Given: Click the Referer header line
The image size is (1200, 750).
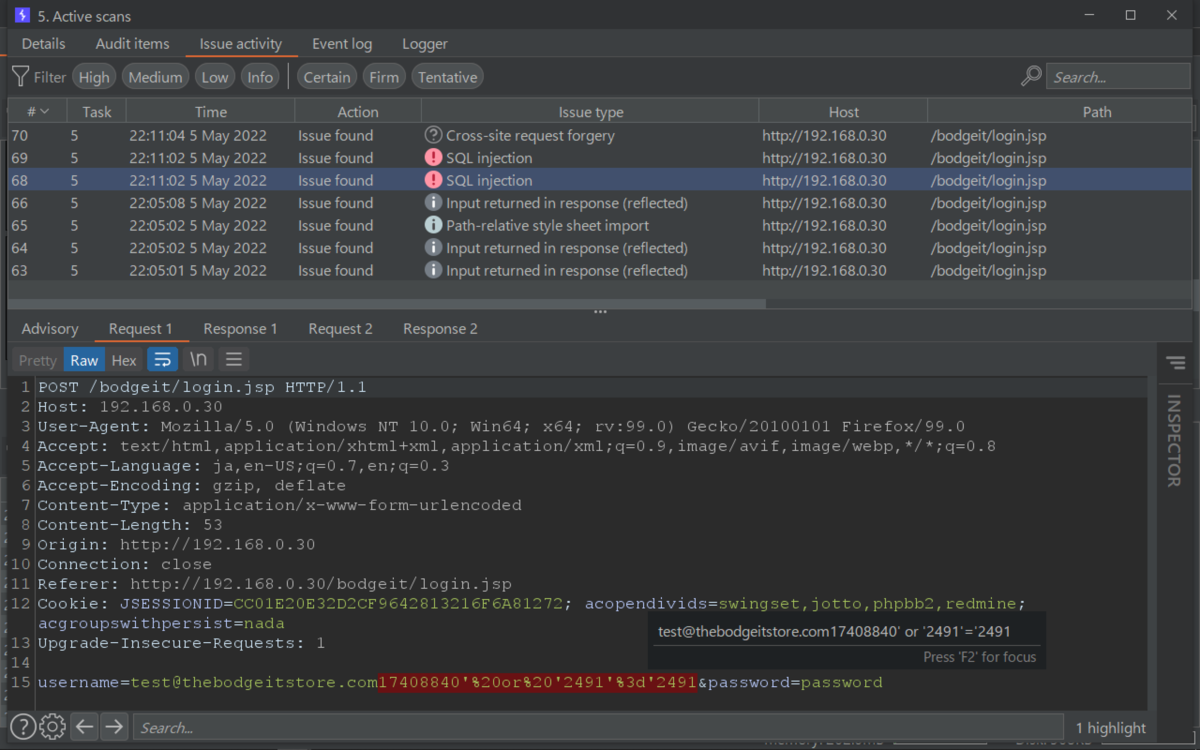Looking at the screenshot, I should pyautogui.click(x=274, y=584).
